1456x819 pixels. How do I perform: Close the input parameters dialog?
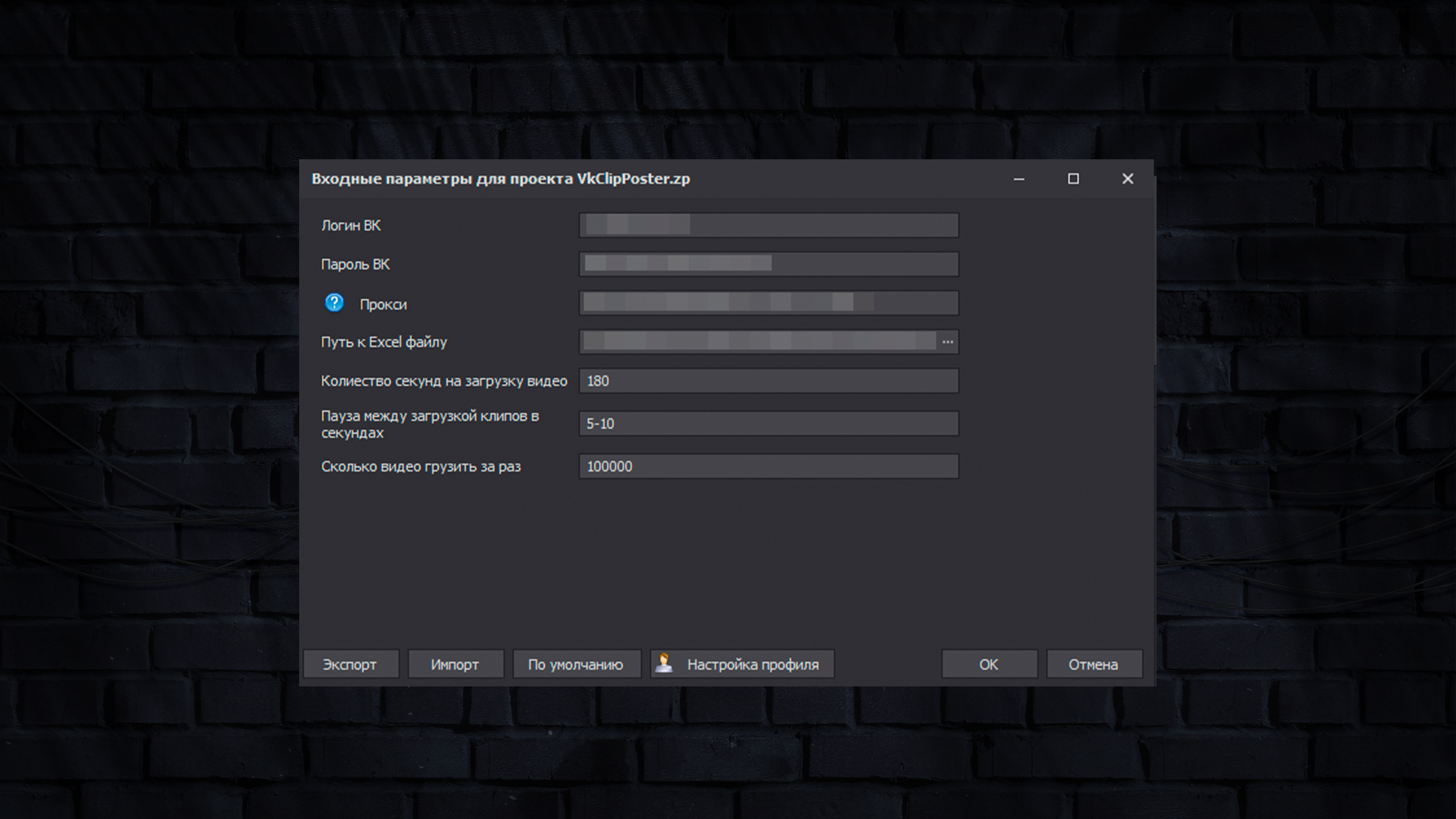coord(1127,179)
